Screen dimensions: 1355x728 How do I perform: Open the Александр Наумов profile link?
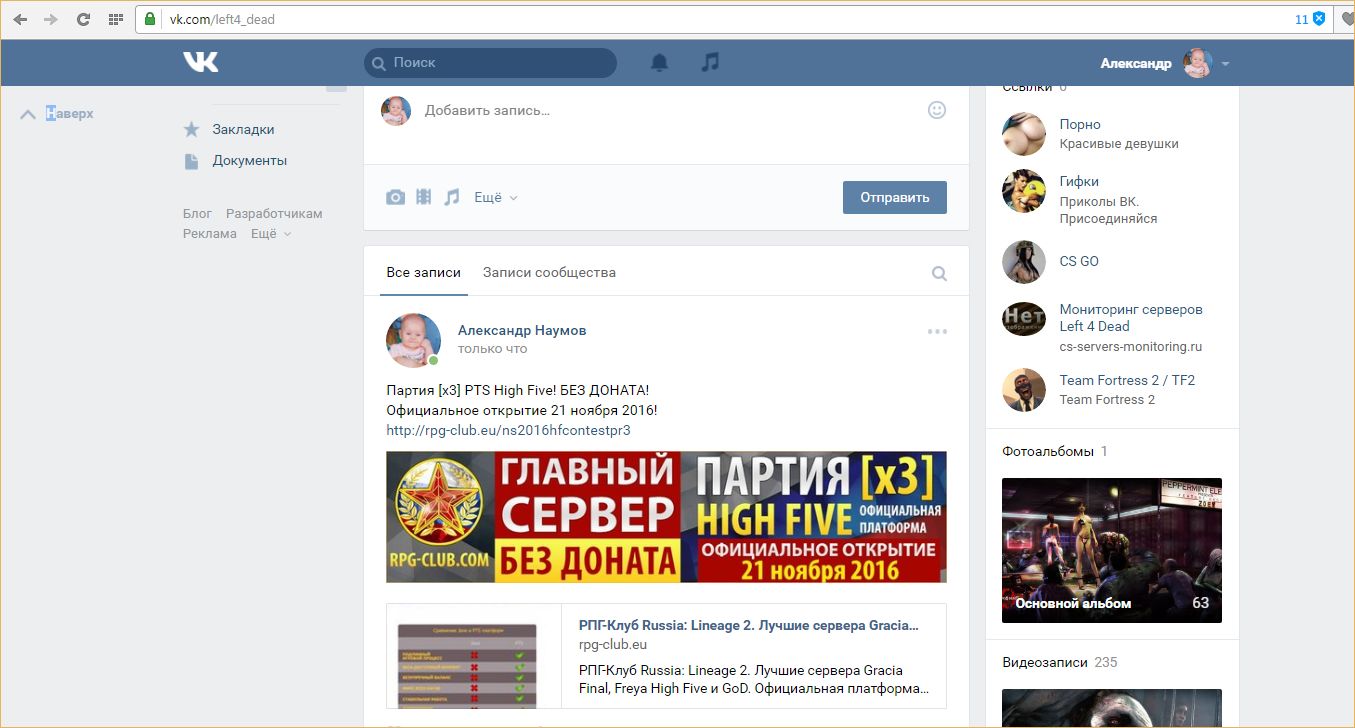point(522,330)
